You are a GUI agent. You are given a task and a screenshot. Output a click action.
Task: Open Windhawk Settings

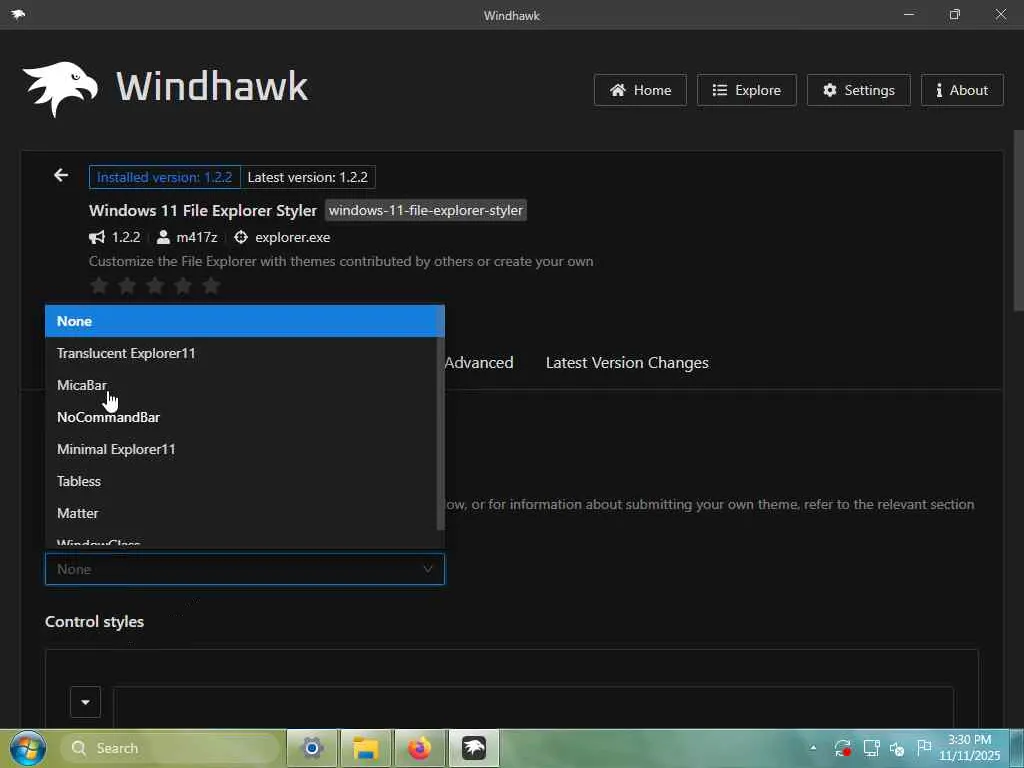pyautogui.click(x=858, y=90)
